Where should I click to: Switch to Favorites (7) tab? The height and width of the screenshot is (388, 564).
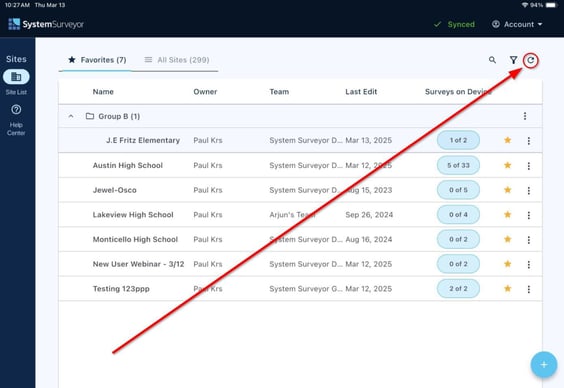tap(97, 60)
